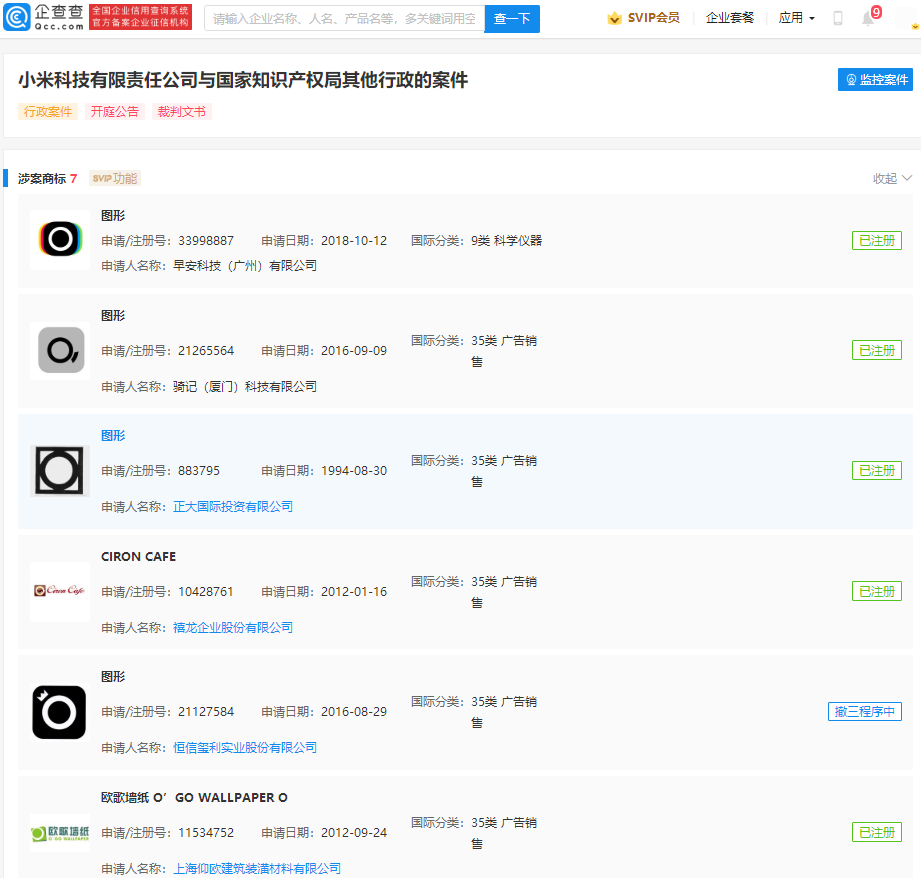Open the gray O trademark image for 21265564
This screenshot has width=921, height=878.
point(60,351)
